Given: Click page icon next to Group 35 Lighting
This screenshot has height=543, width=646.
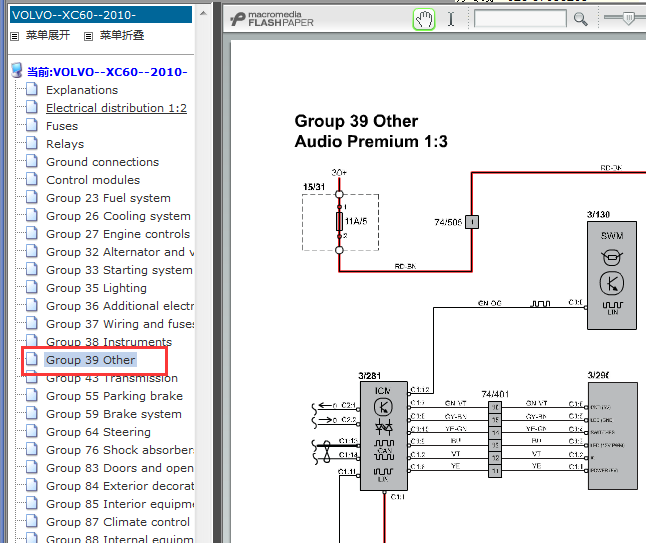Looking at the screenshot, I should pyautogui.click(x=32, y=287).
